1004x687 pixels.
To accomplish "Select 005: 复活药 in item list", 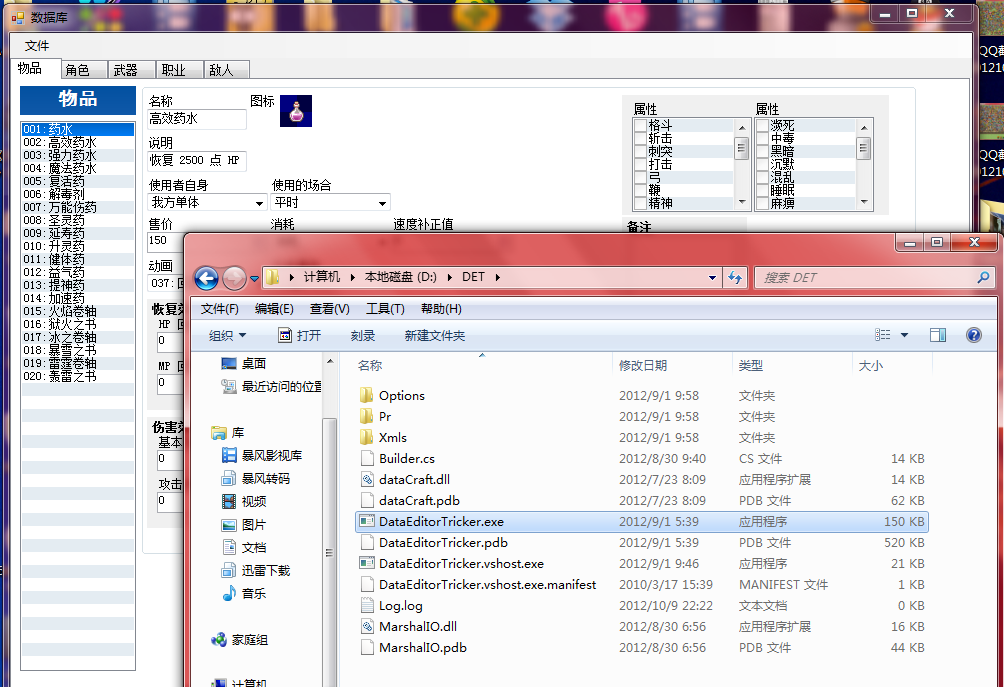I will [x=77, y=181].
